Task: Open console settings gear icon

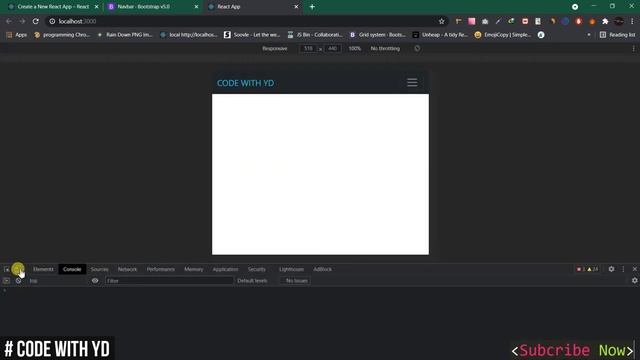Action: point(634,280)
